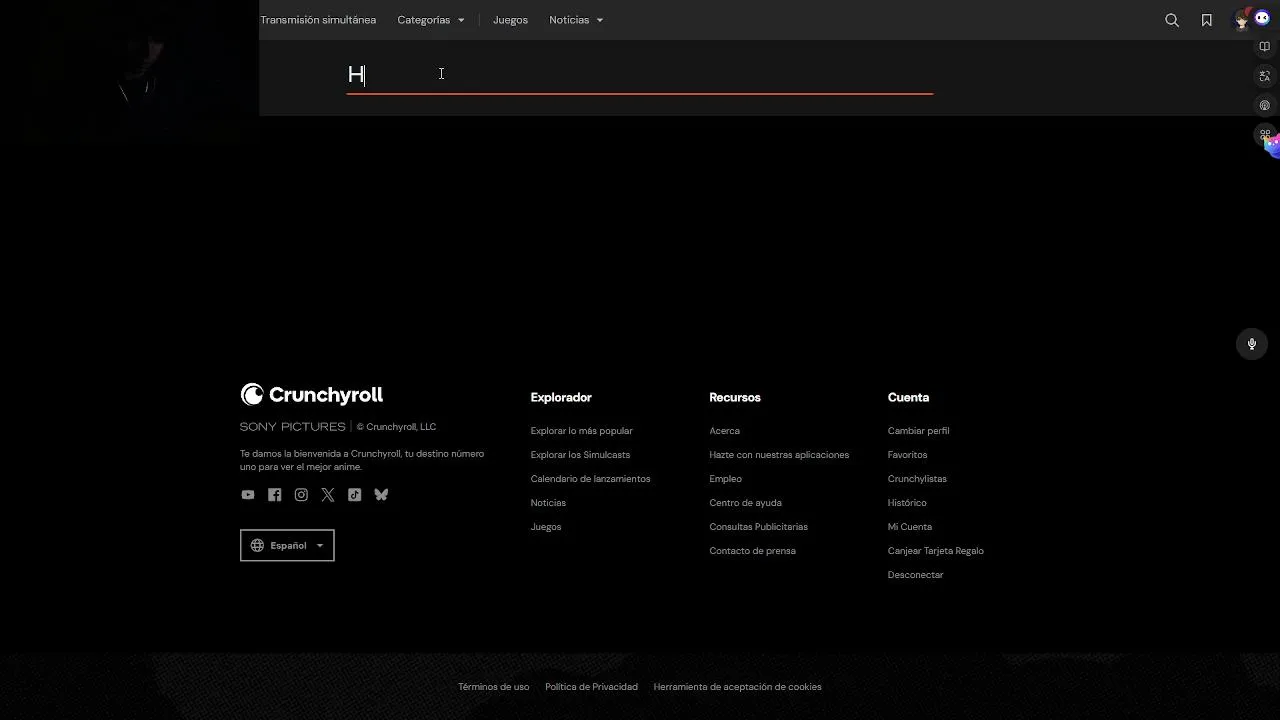Viewport: 1280px width, 720px height.
Task: Open Juegos in the header navigation
Action: tap(510, 20)
